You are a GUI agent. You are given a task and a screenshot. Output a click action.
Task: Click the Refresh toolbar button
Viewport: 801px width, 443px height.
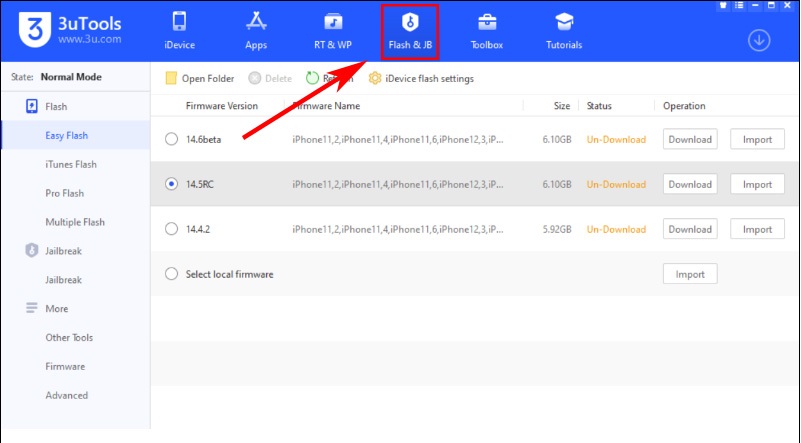(329, 78)
